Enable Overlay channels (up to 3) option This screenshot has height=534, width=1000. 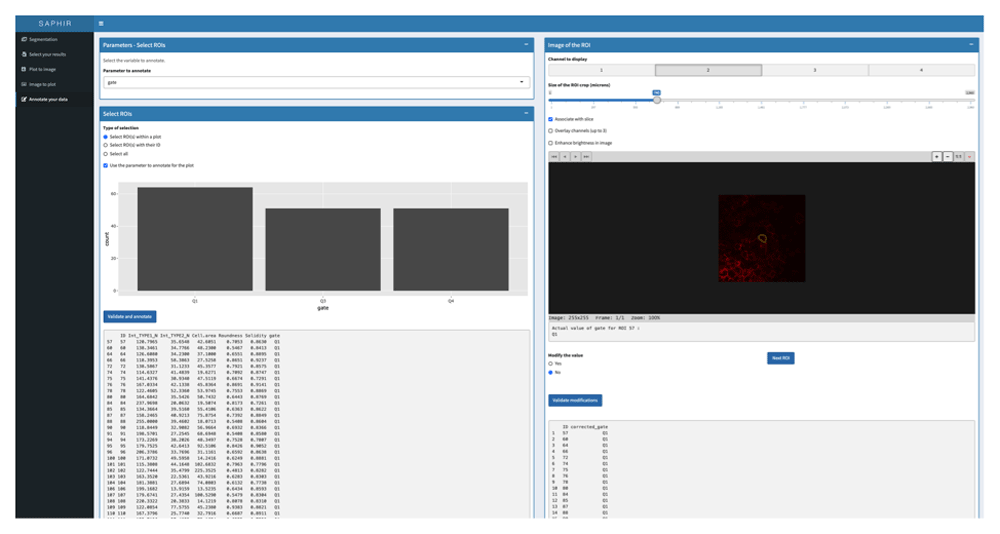[551, 130]
